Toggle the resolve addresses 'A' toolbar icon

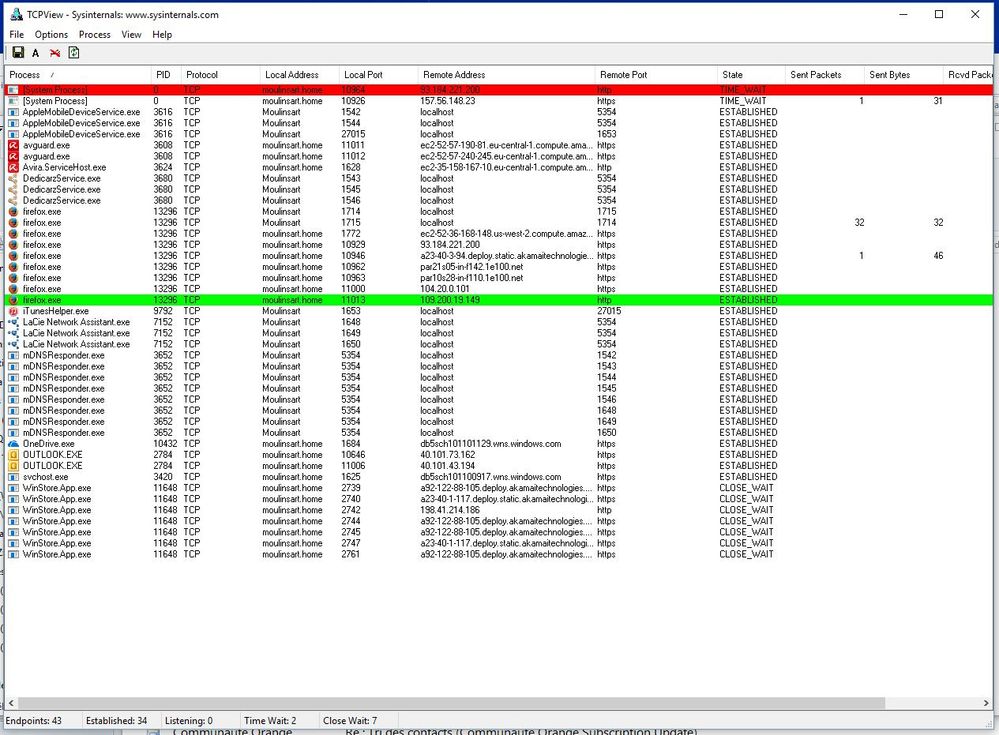36,53
